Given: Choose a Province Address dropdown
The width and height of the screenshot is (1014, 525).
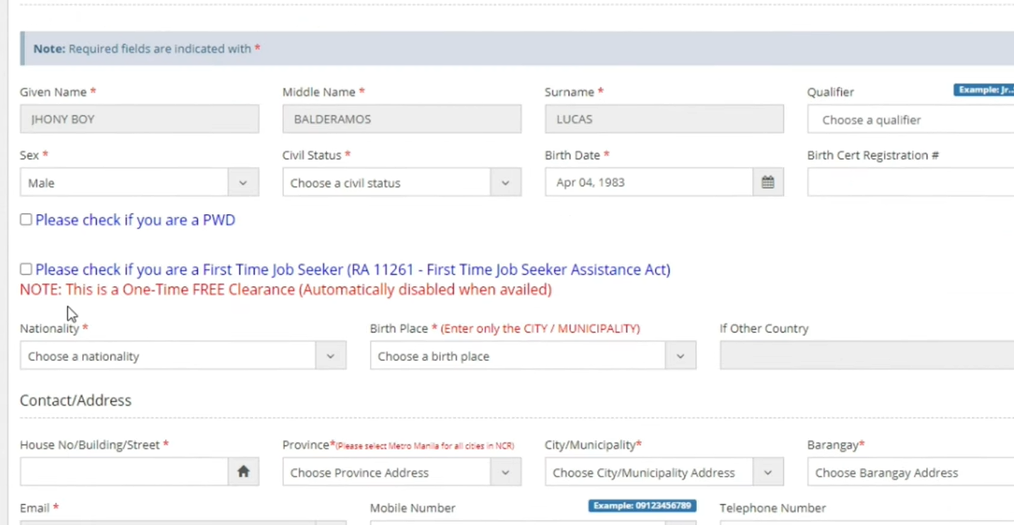Looking at the screenshot, I should point(402,472).
